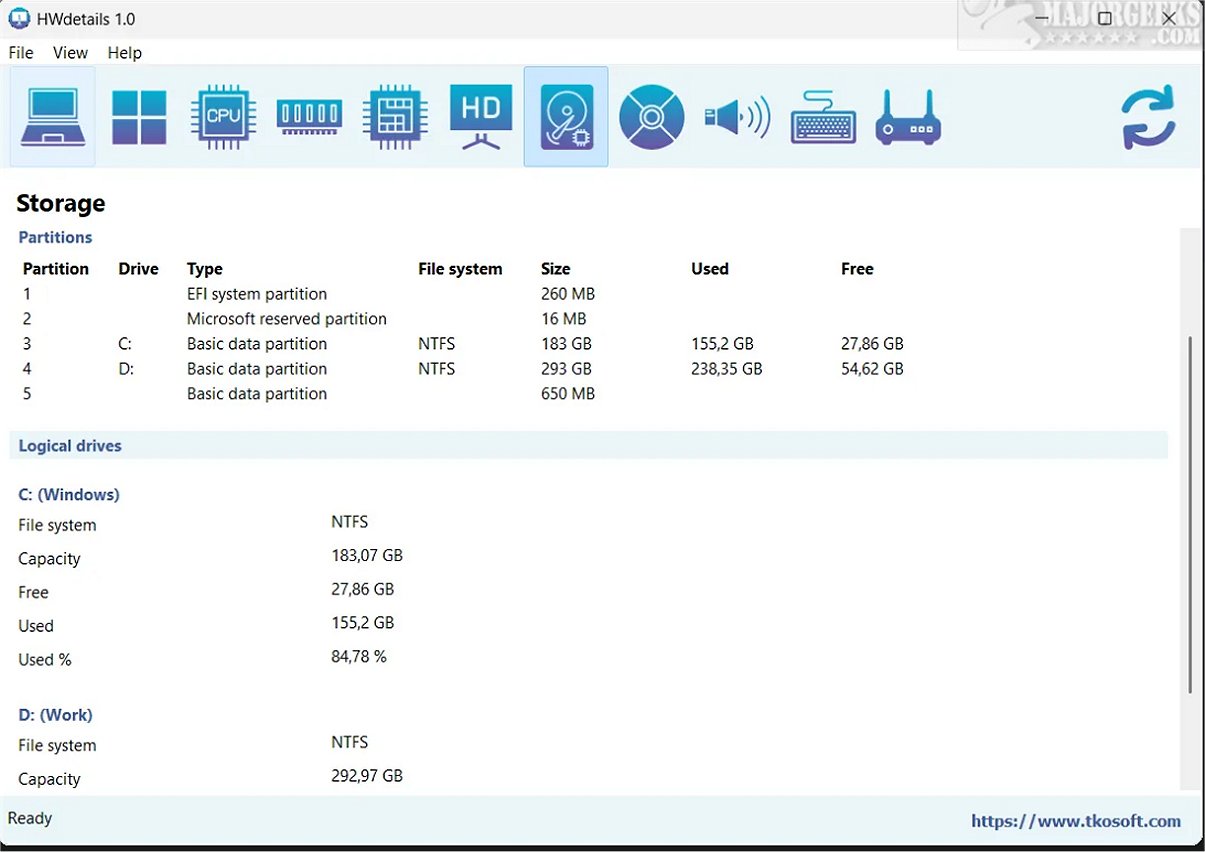Open the optical disc drive icon

tap(652, 117)
